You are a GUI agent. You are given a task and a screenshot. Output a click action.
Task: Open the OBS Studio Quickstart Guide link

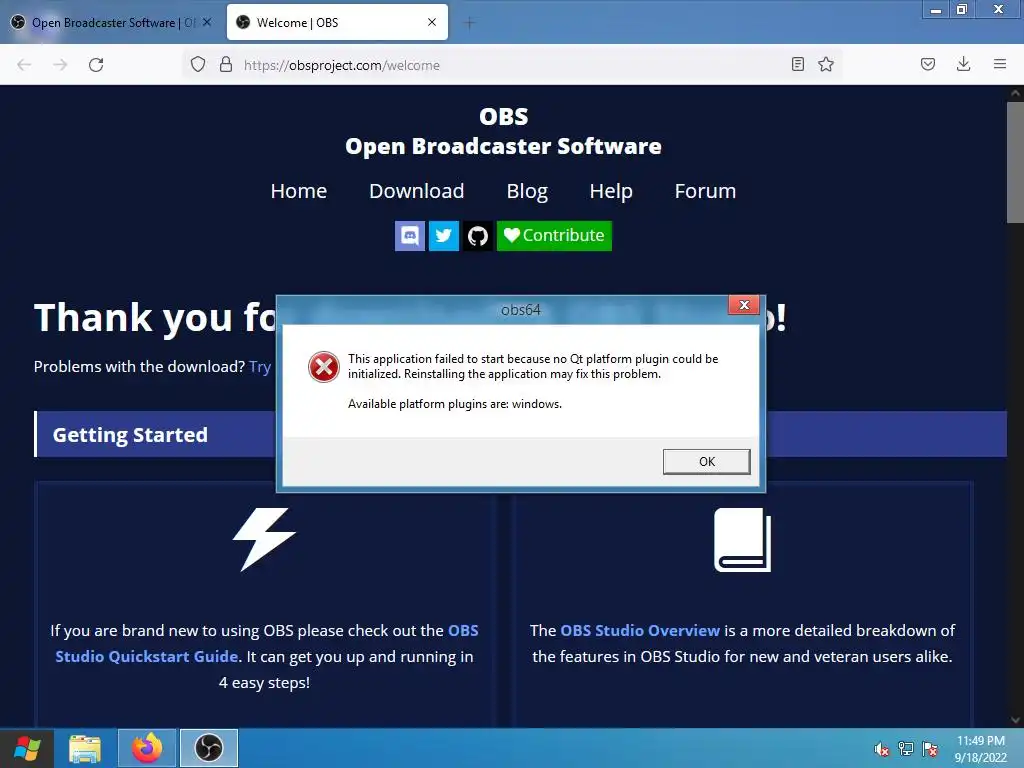pos(266,643)
